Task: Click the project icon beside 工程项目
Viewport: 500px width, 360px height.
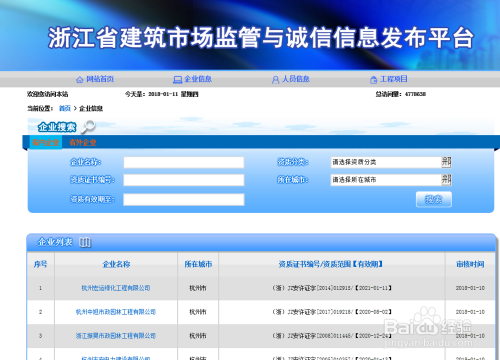Action: (x=373, y=80)
